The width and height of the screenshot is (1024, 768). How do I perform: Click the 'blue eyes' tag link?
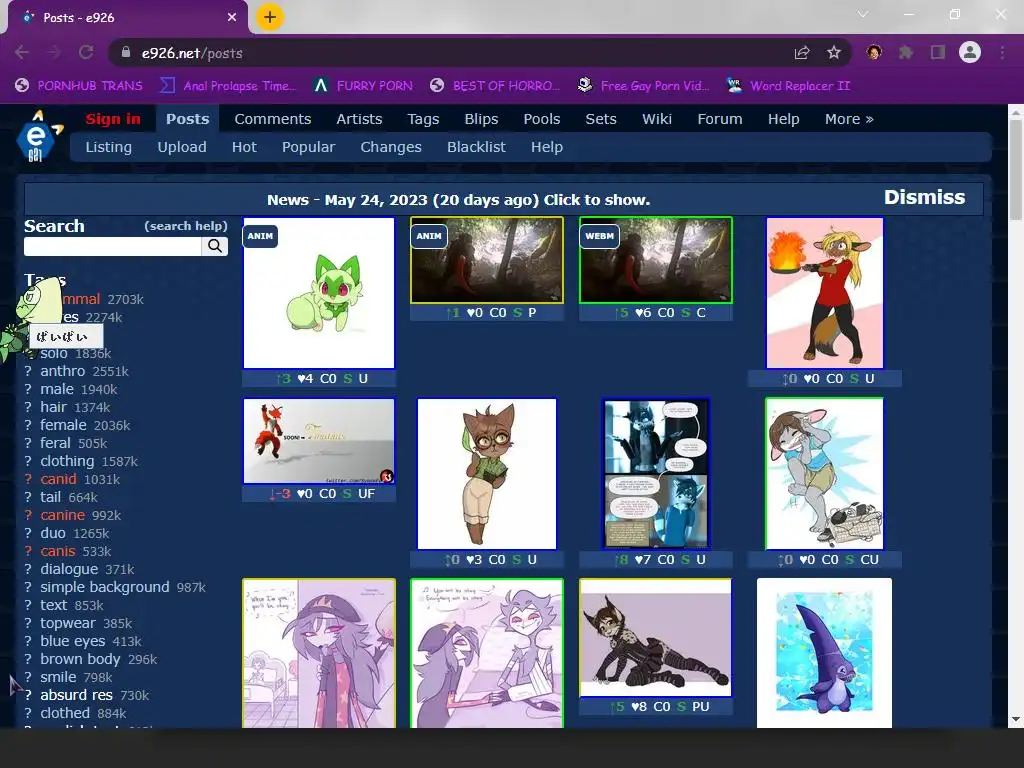pos(72,641)
